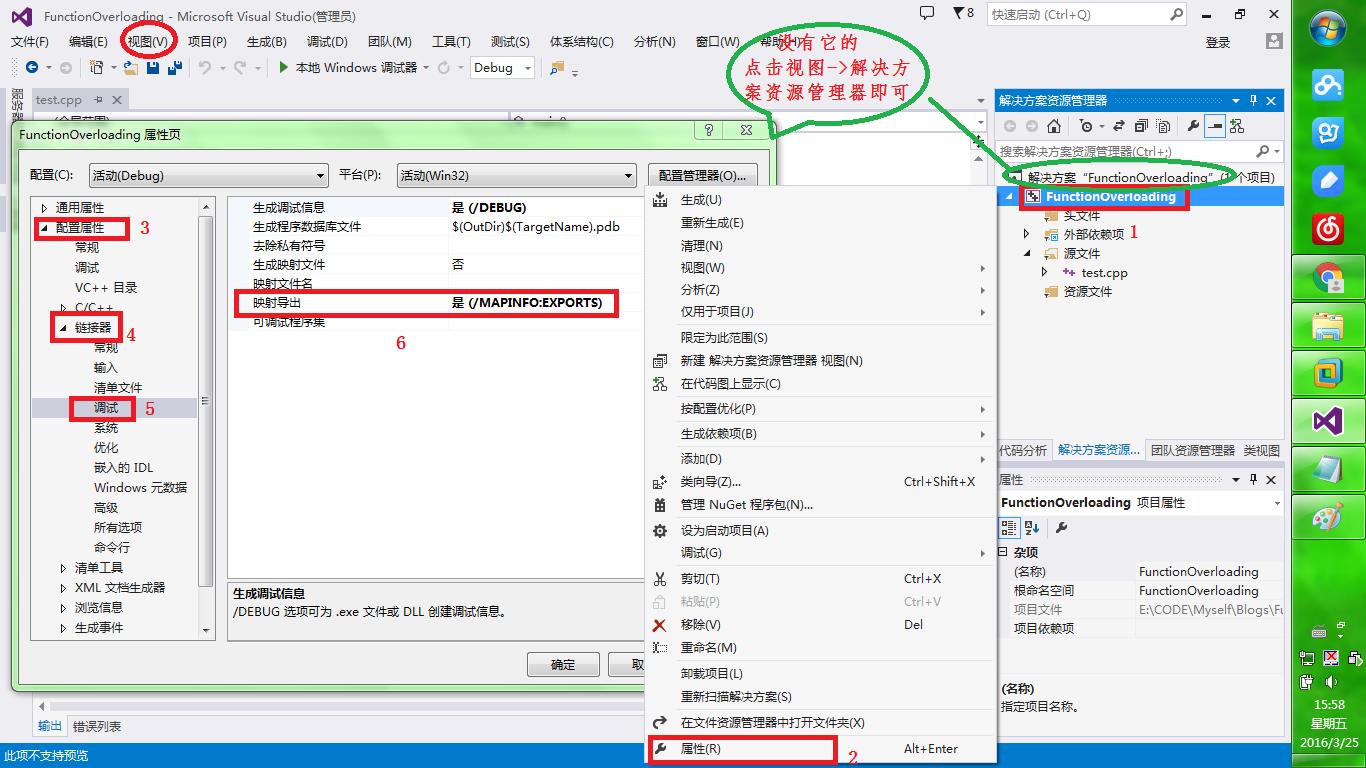
Task: Open Chrome from the taskbar
Action: pyautogui.click(x=1328, y=277)
